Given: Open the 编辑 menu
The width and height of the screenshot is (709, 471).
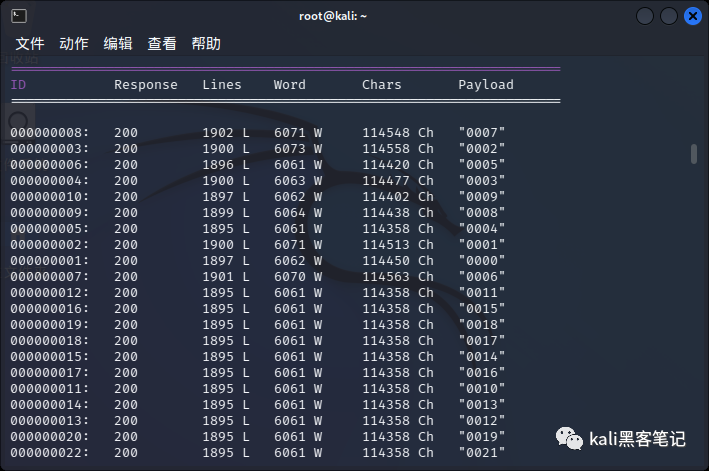Looking at the screenshot, I should point(118,44).
